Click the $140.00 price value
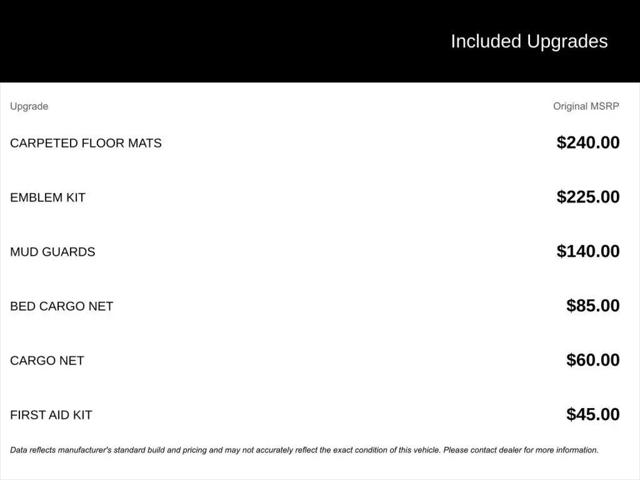 (x=588, y=251)
